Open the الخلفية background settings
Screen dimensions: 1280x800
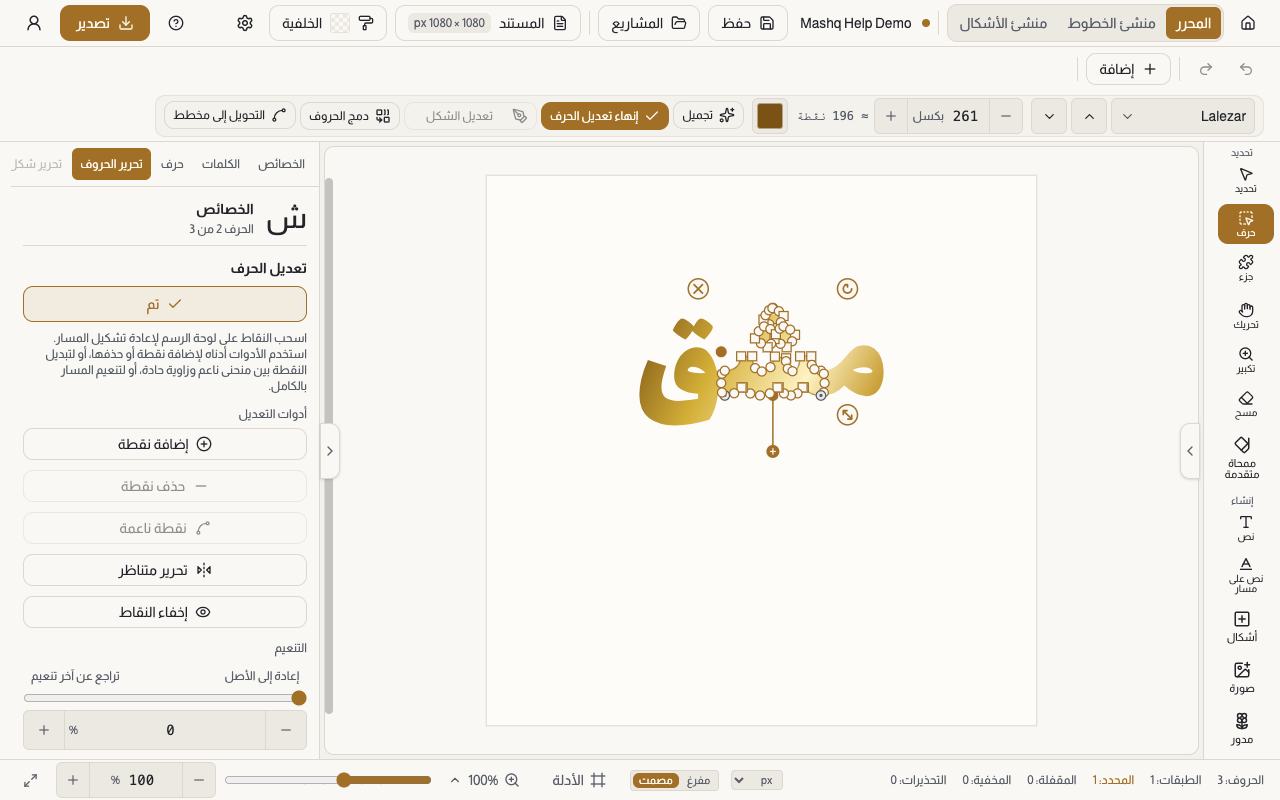coord(328,23)
